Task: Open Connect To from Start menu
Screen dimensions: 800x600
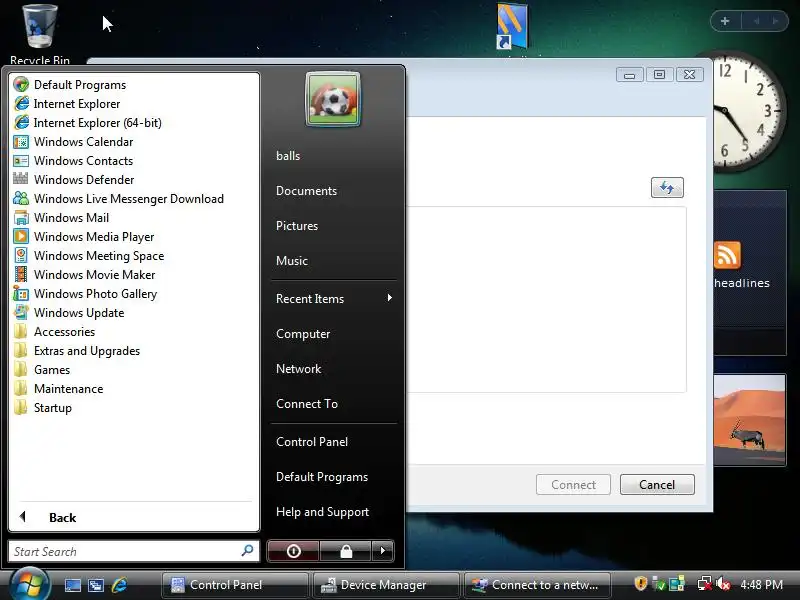Action: point(307,404)
